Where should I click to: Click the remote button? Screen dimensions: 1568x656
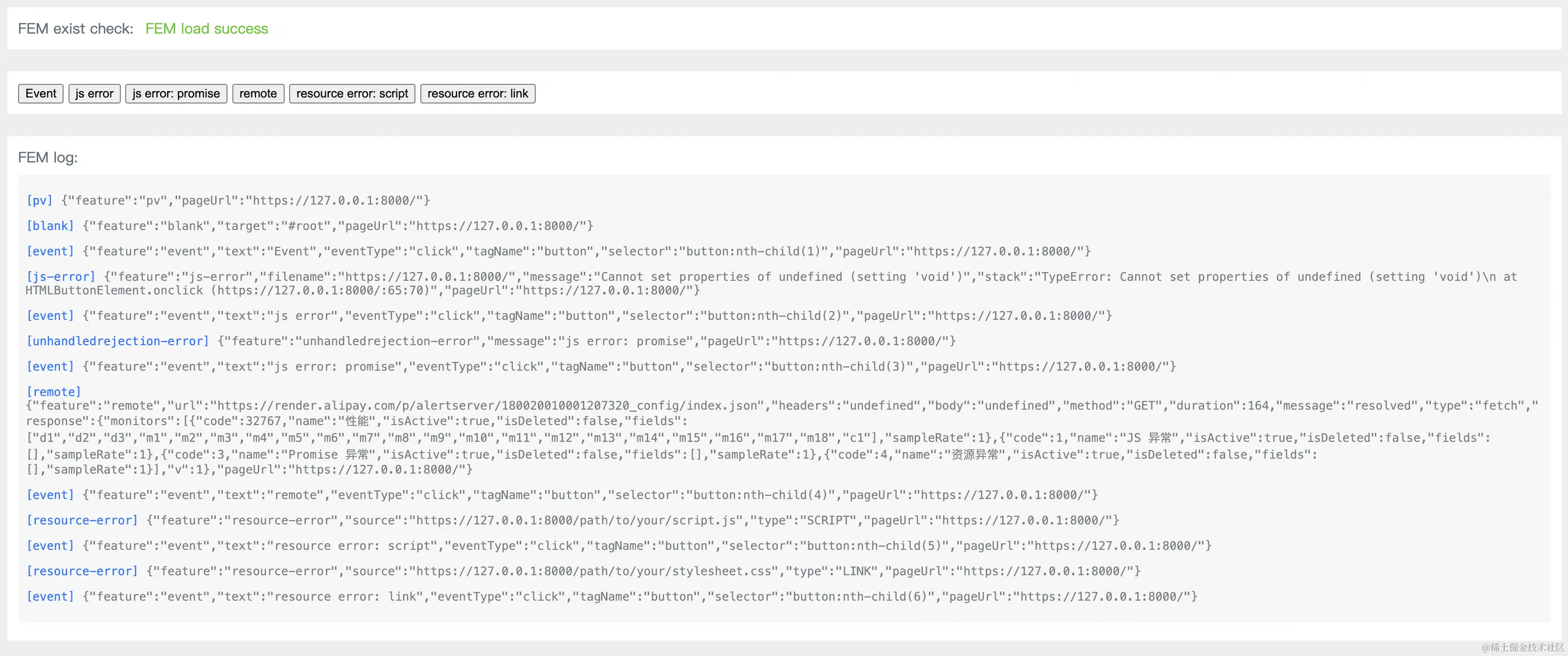click(258, 93)
